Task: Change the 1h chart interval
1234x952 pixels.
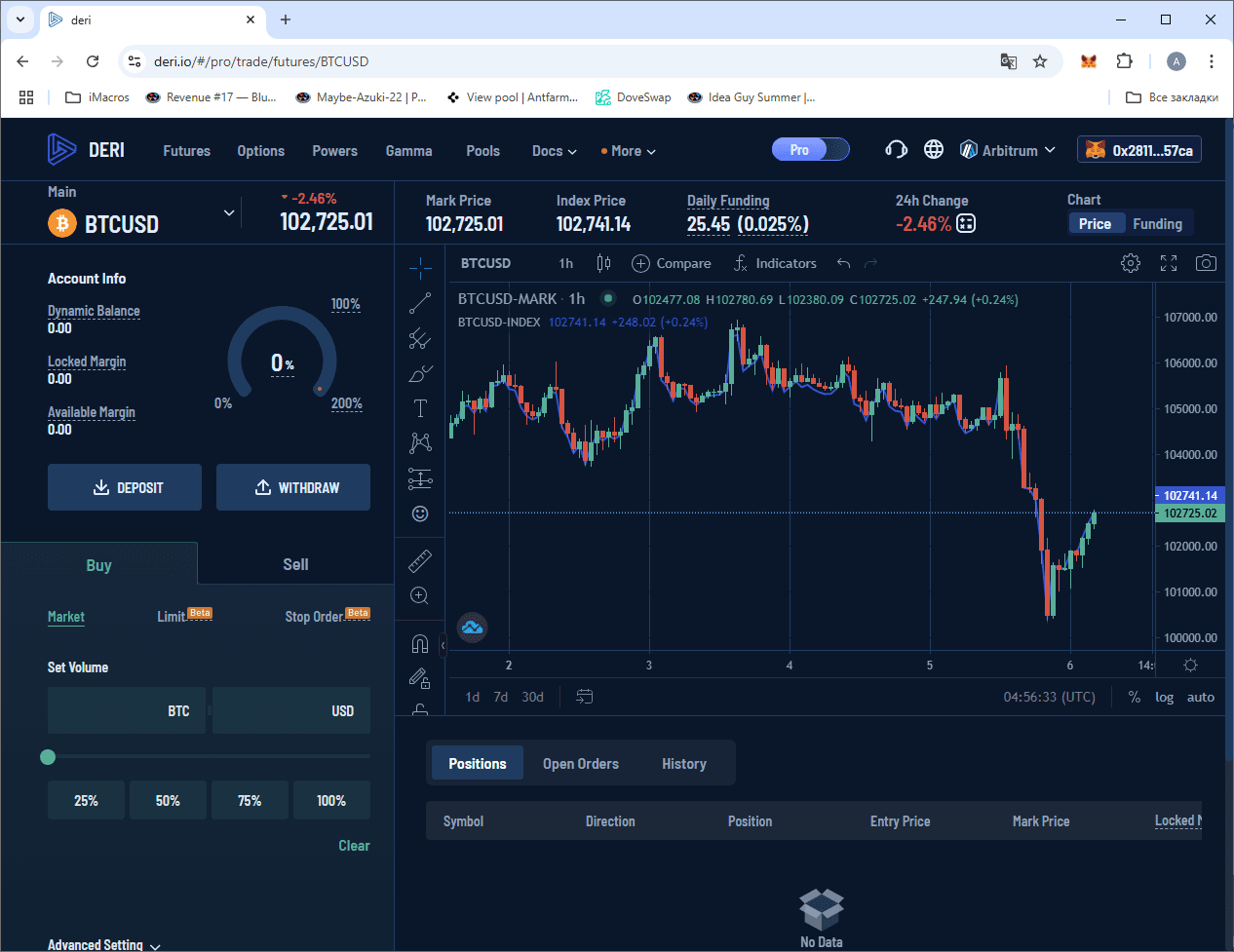Action: pos(566,263)
